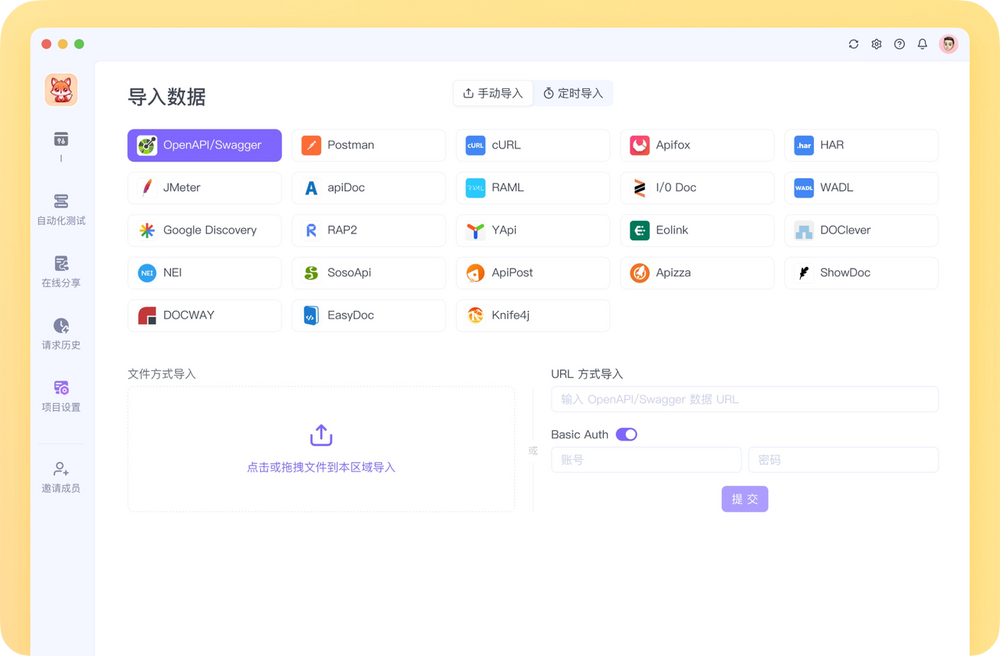Click the 提交 button

click(x=744, y=499)
